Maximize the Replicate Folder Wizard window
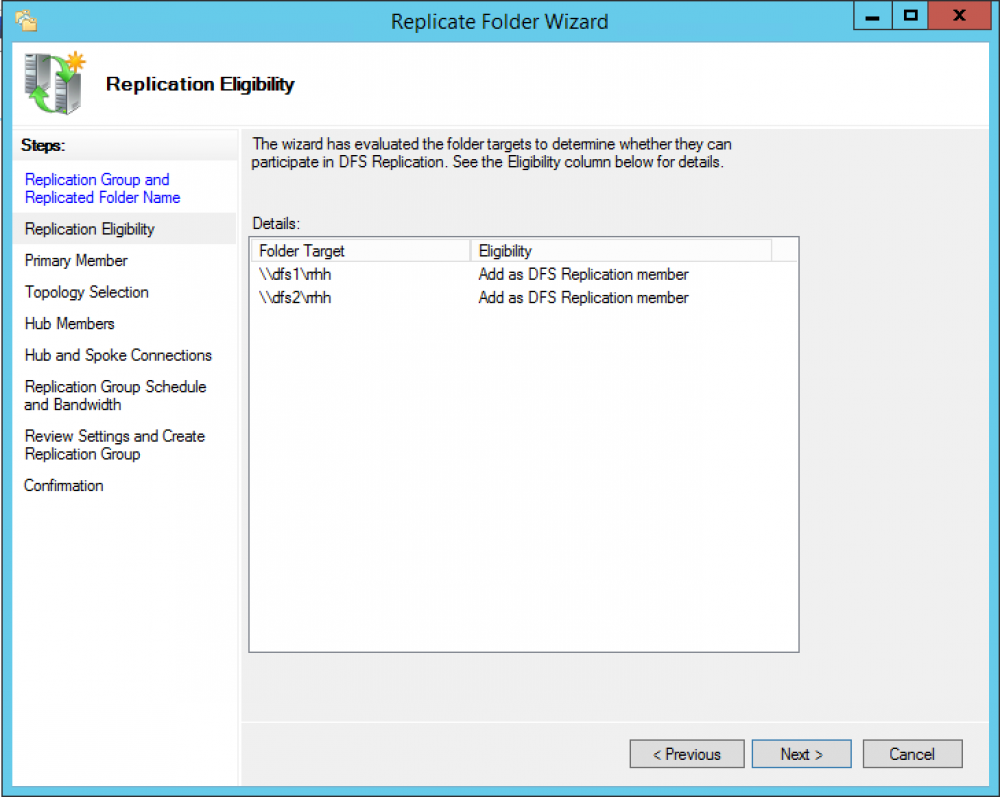 click(913, 16)
